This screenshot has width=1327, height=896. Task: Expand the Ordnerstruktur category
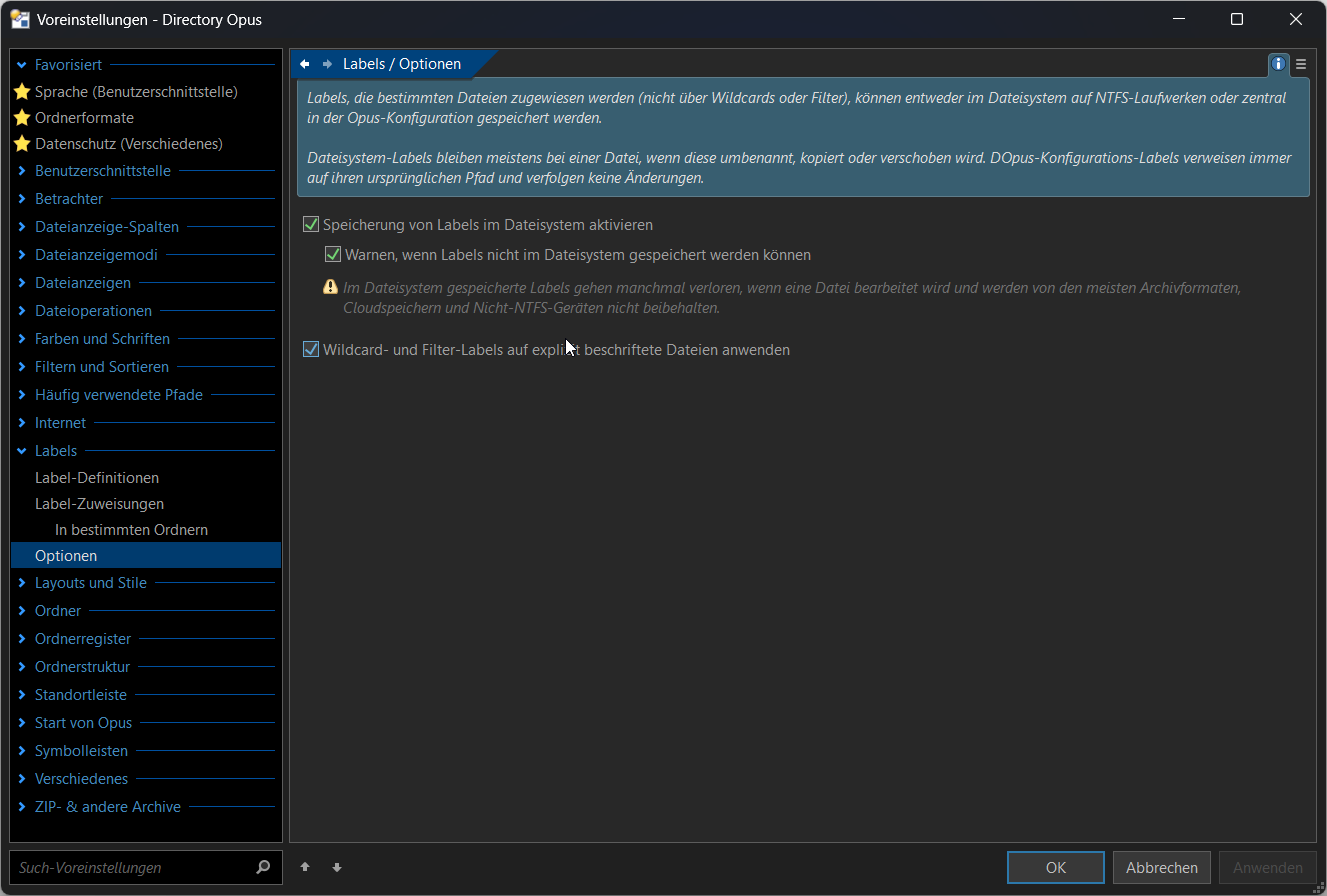(x=22, y=667)
